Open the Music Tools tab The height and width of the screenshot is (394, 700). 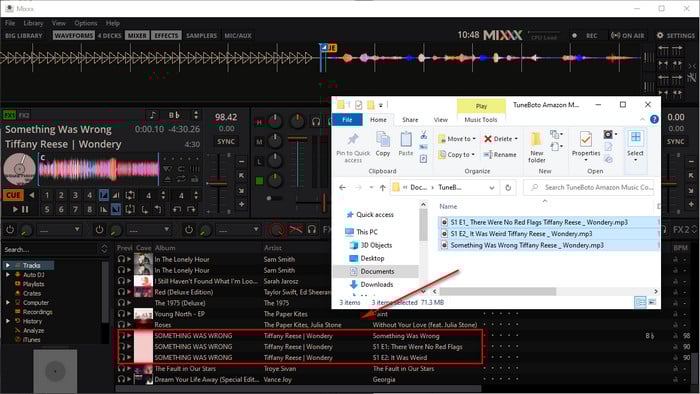(x=480, y=120)
